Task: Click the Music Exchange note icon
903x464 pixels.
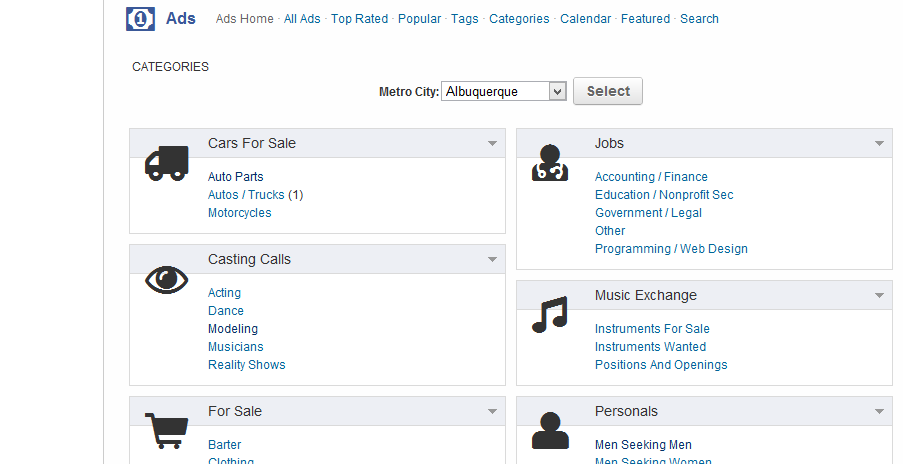Action: (x=550, y=314)
